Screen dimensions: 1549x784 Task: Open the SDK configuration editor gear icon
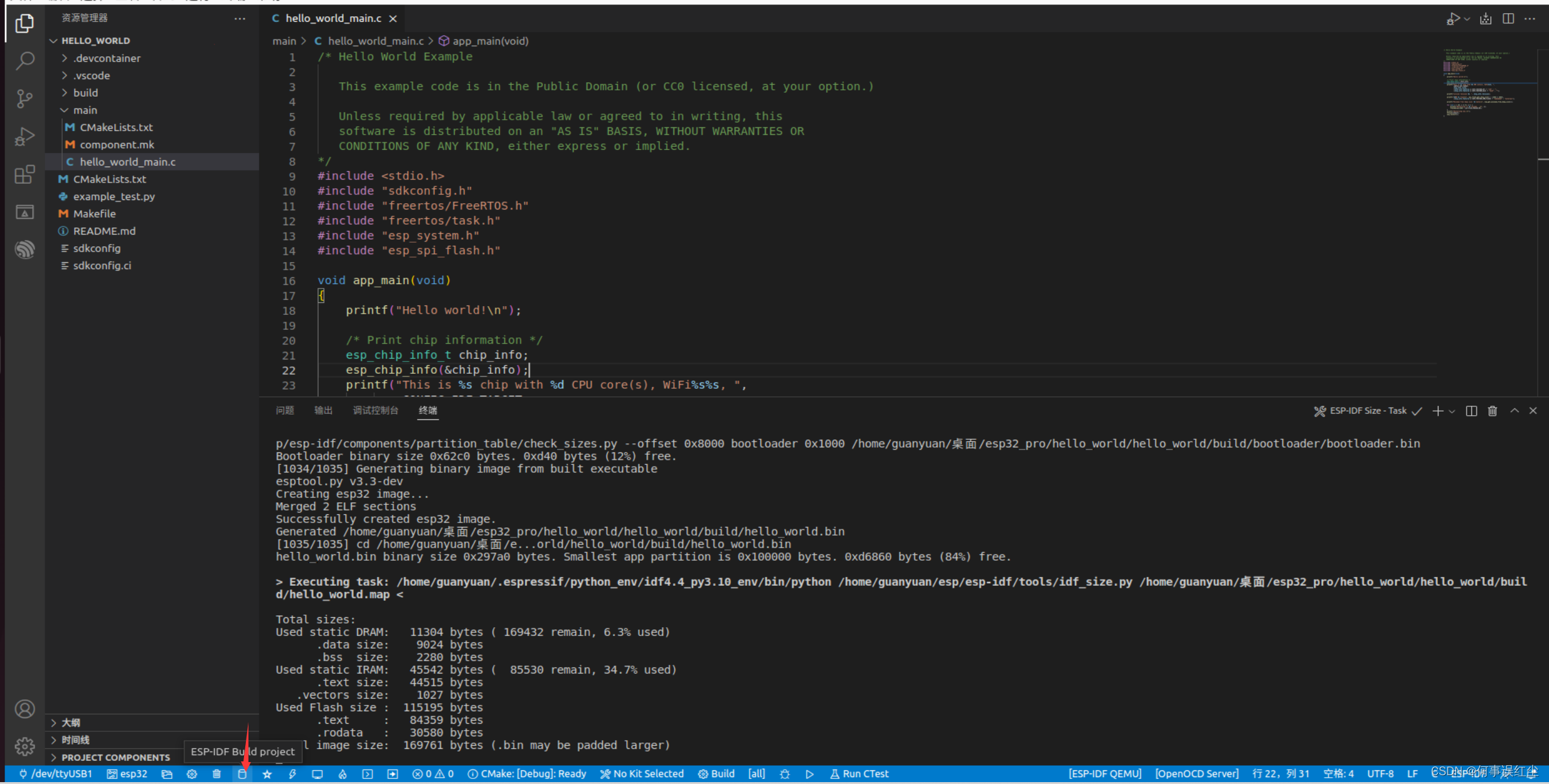click(x=192, y=774)
